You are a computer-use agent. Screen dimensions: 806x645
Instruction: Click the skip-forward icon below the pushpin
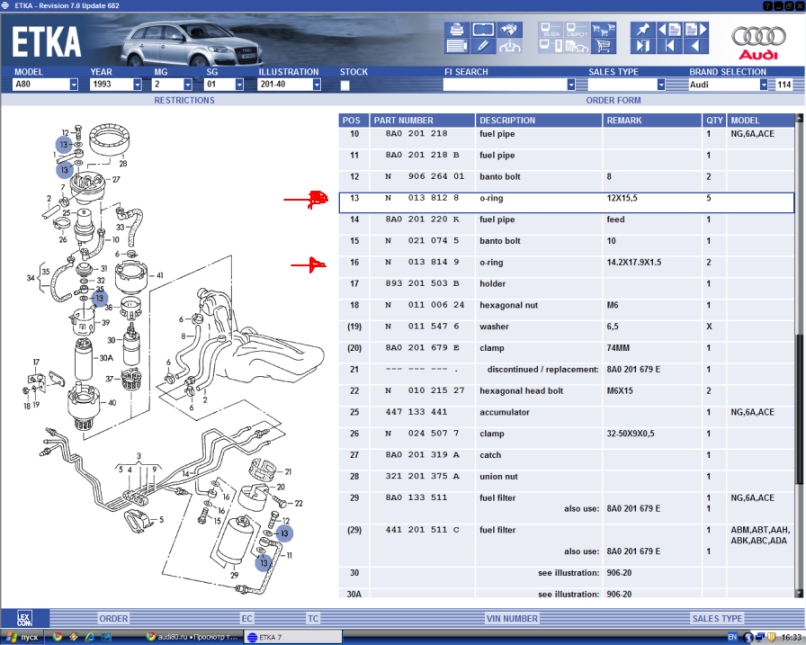(643, 46)
